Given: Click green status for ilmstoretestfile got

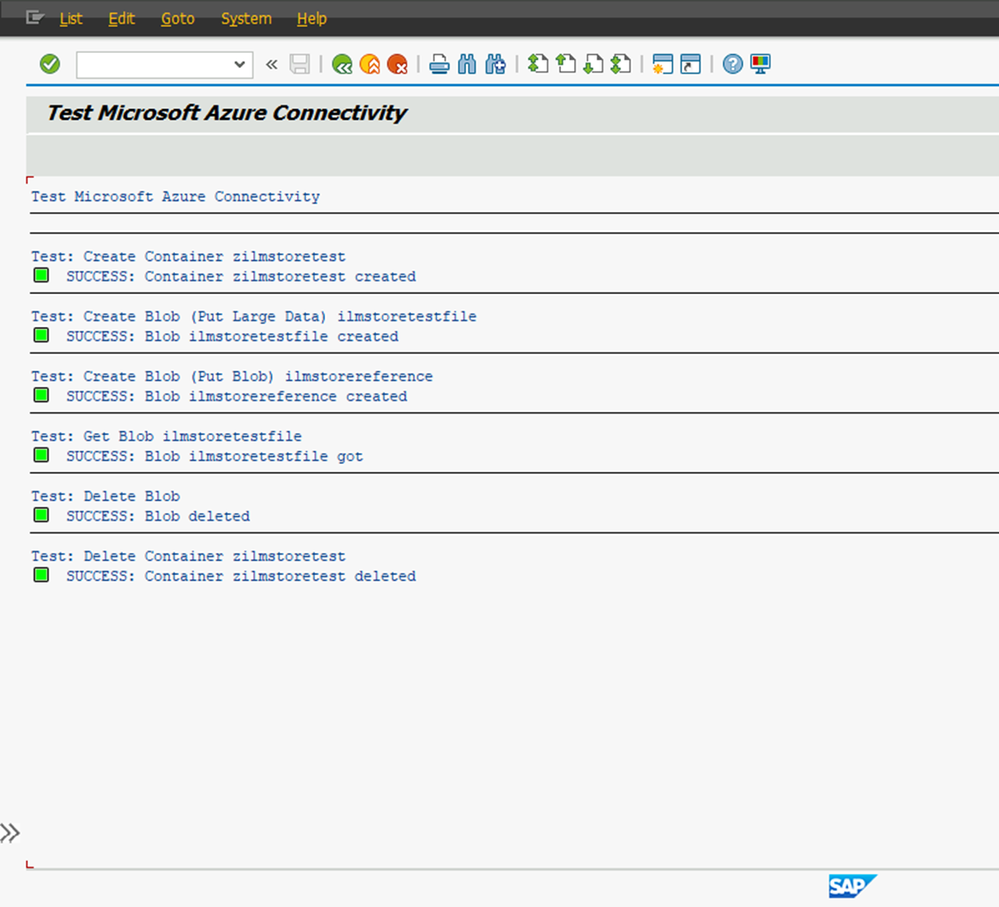Looking at the screenshot, I should (41, 455).
